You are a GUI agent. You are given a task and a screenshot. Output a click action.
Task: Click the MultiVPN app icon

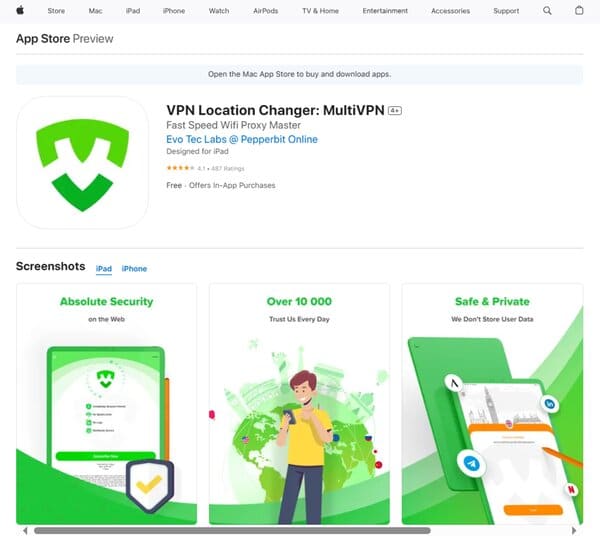(x=83, y=163)
